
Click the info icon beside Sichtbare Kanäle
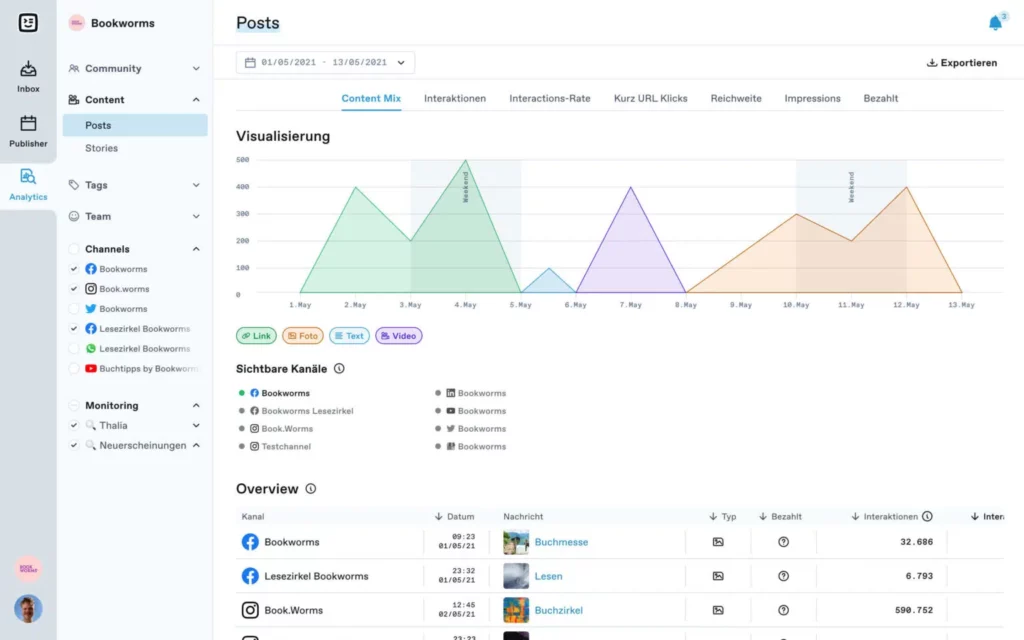(339, 368)
